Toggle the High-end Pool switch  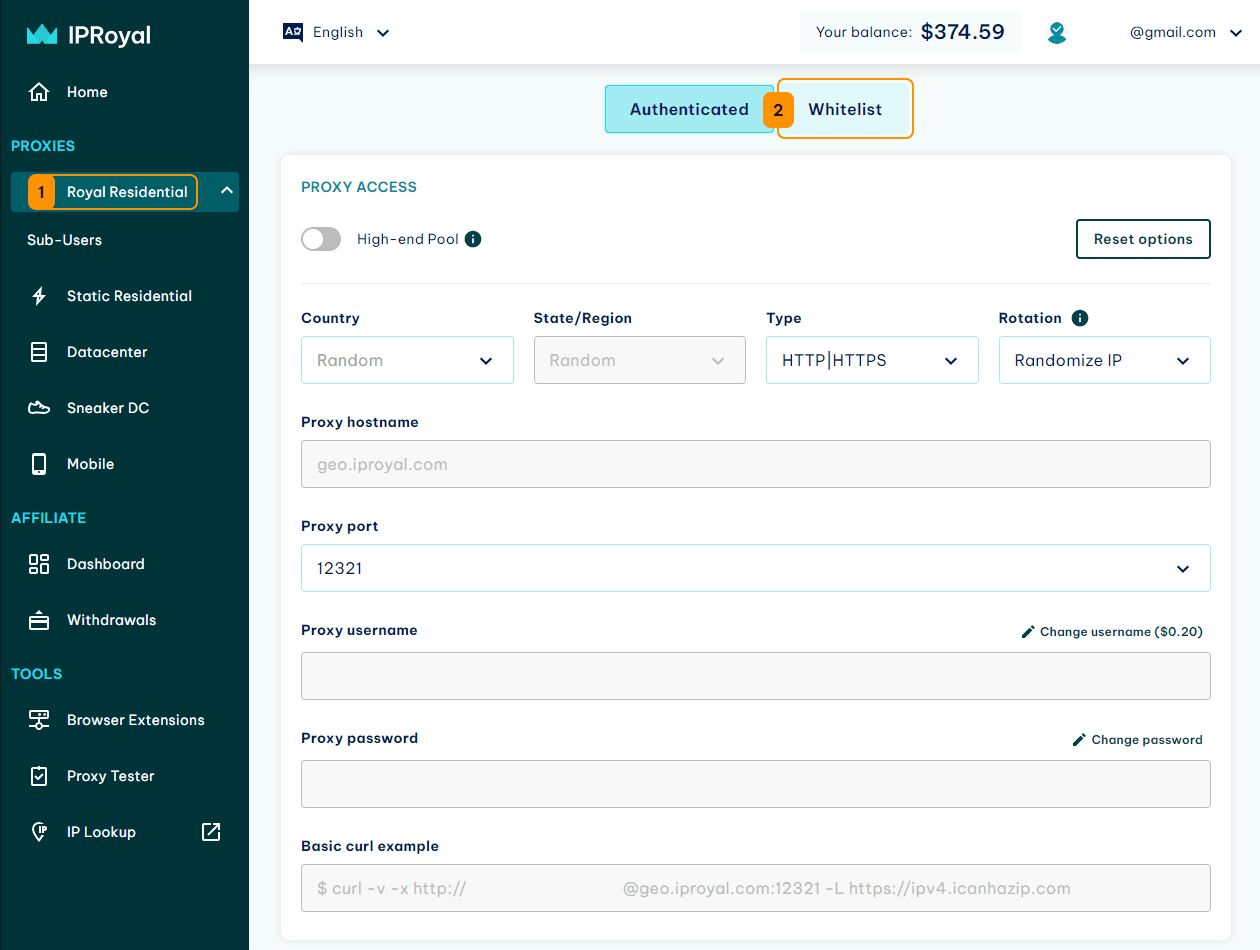pos(321,239)
